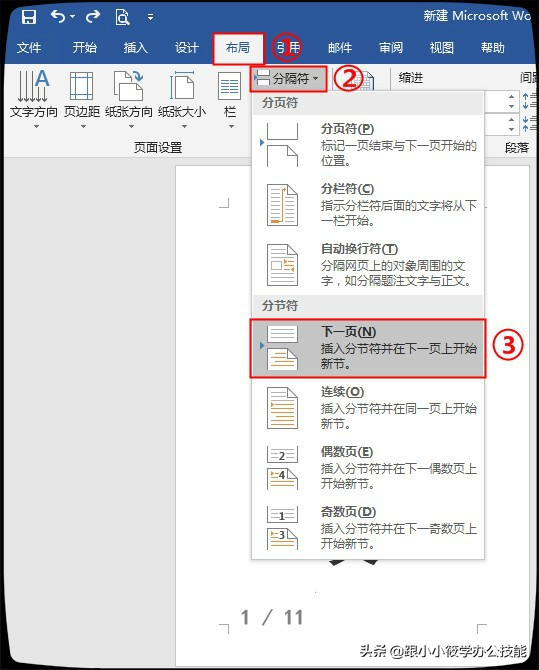Click the 纸张方向 orientation icon
This screenshot has height=670, width=539.
[x=128, y=85]
